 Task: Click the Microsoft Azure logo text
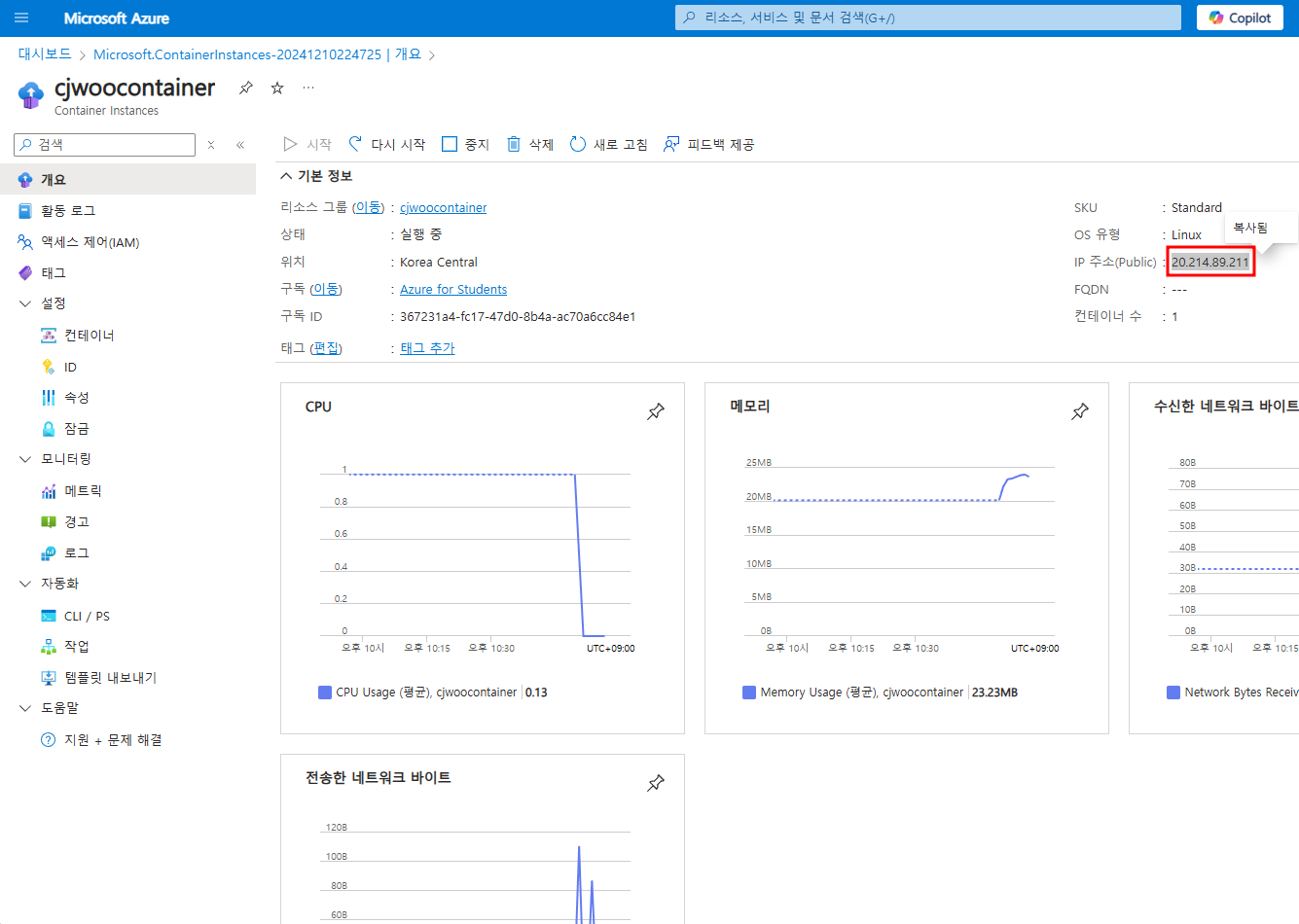(117, 18)
